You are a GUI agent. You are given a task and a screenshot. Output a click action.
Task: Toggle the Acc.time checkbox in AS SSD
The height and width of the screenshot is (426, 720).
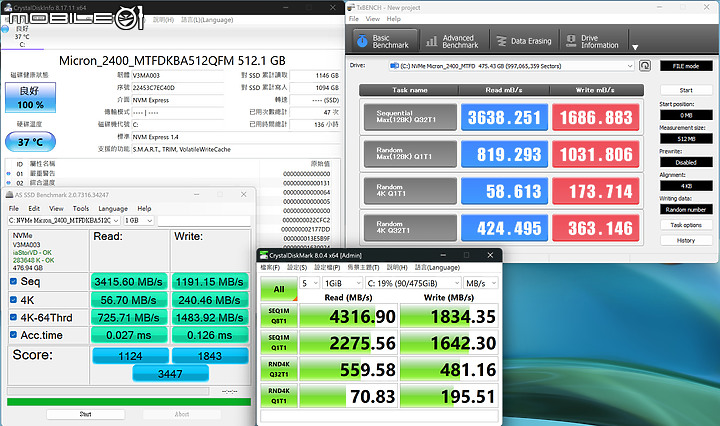point(13,335)
